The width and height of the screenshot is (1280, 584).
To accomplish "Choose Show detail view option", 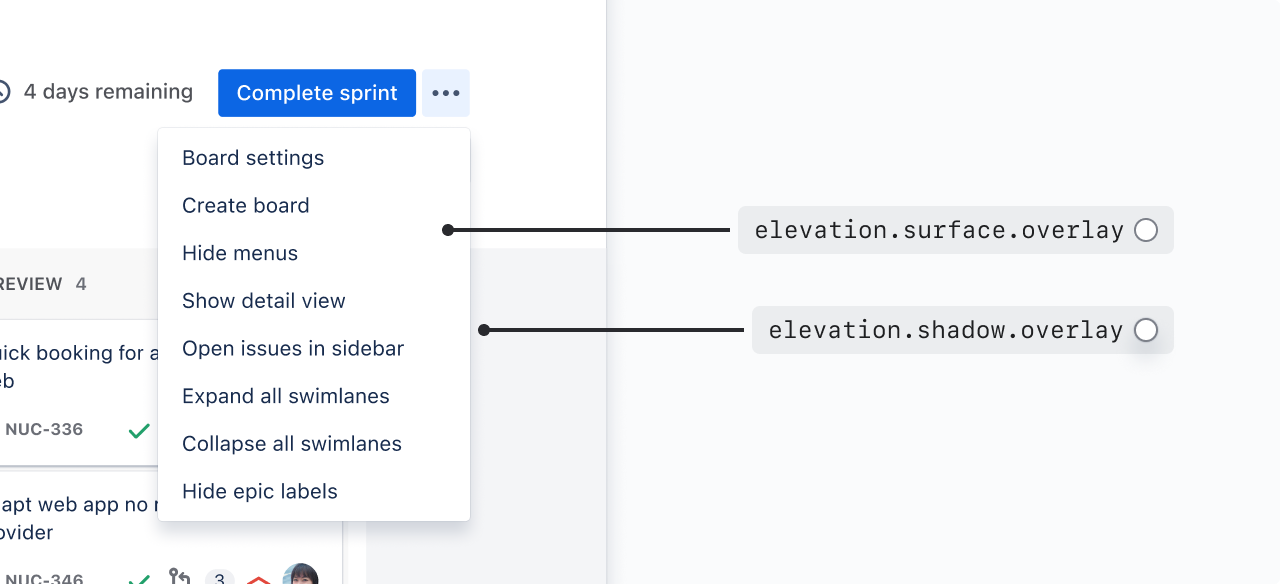I will point(264,301).
